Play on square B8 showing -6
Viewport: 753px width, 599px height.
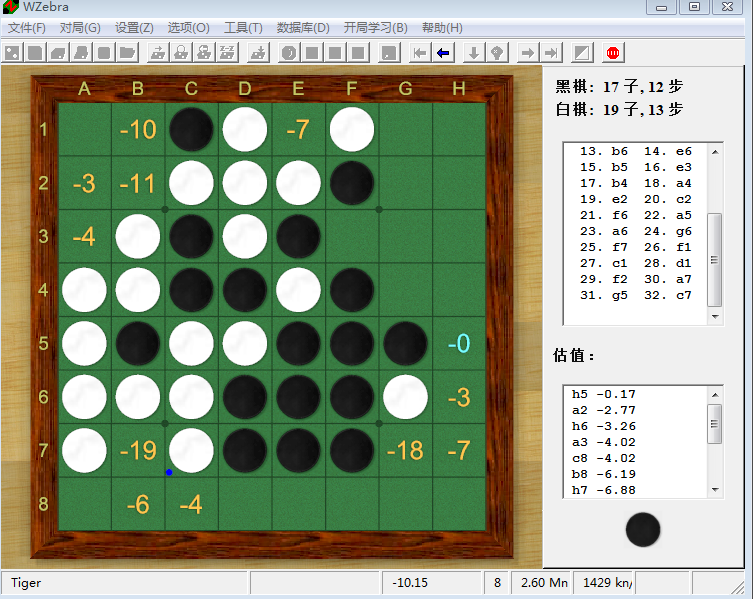(x=138, y=504)
